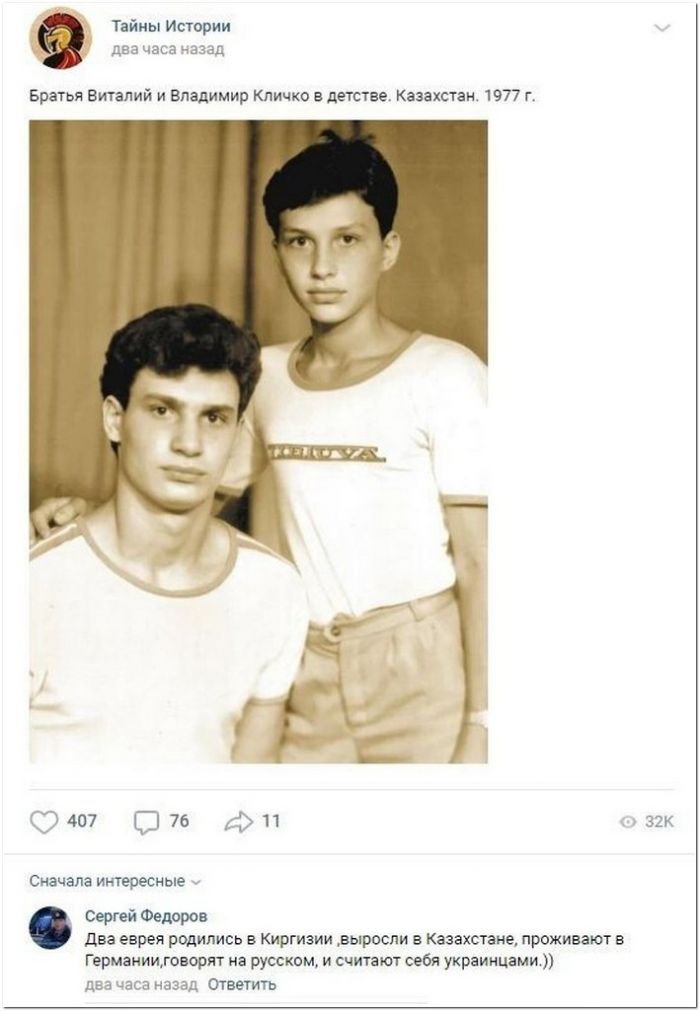Click the Тайны Истории group name link
The width and height of the screenshot is (700, 1011).
[171, 26]
